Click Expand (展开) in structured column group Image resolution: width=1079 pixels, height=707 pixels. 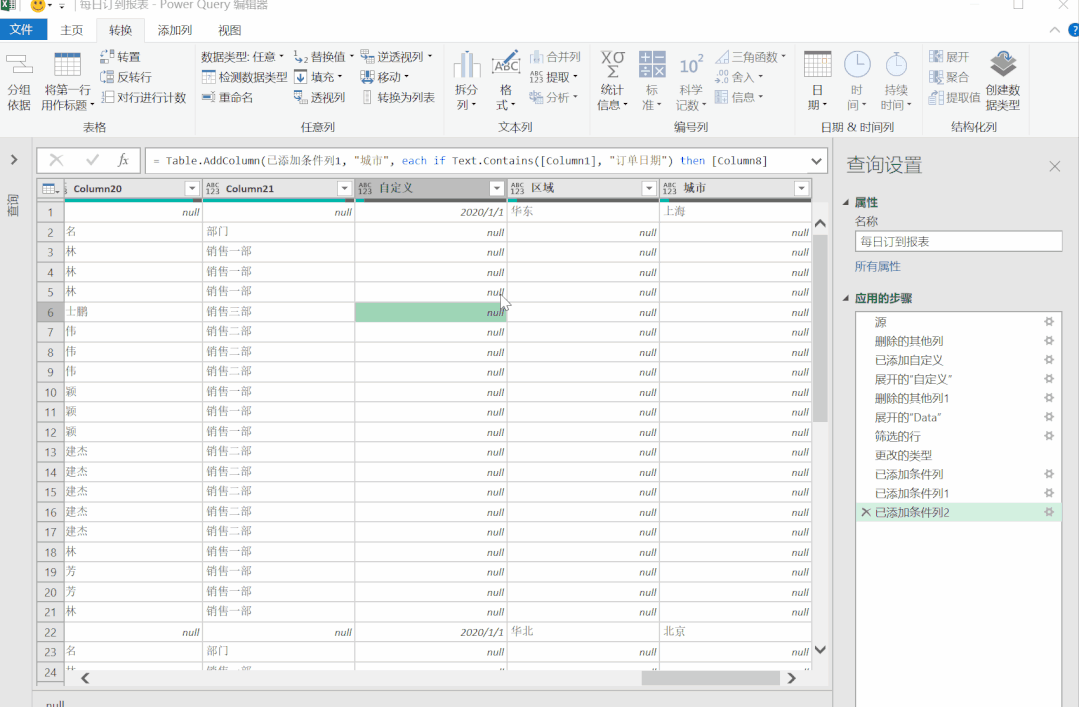click(949, 56)
